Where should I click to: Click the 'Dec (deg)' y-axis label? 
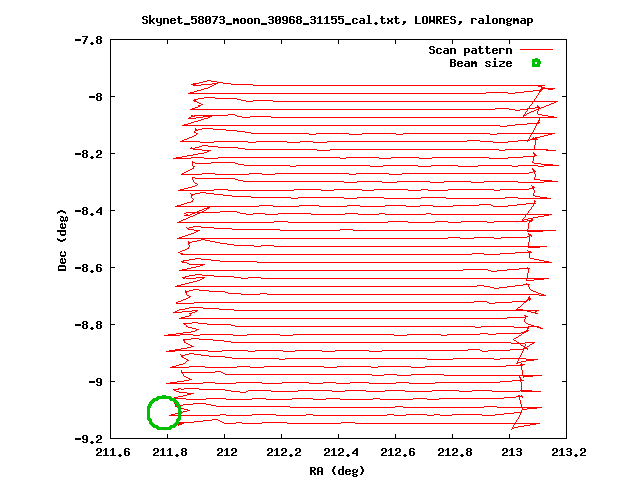[x=62, y=240]
